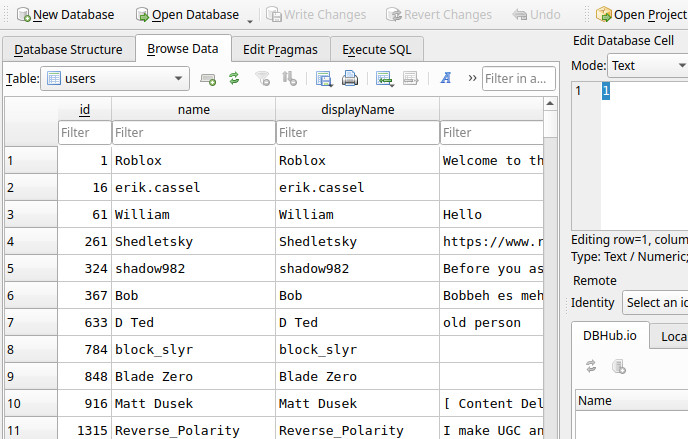688x439 pixels.
Task: Select the 'old person' description cell
Action: [x=492, y=322]
